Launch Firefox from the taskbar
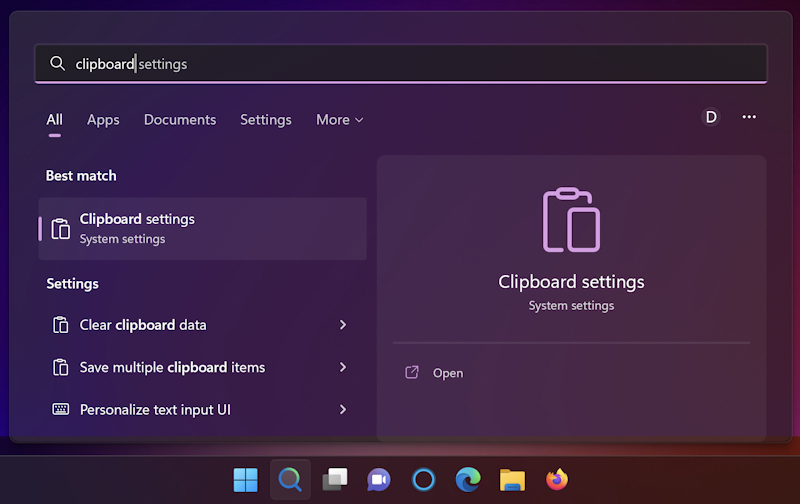800x504 pixels. pos(557,480)
